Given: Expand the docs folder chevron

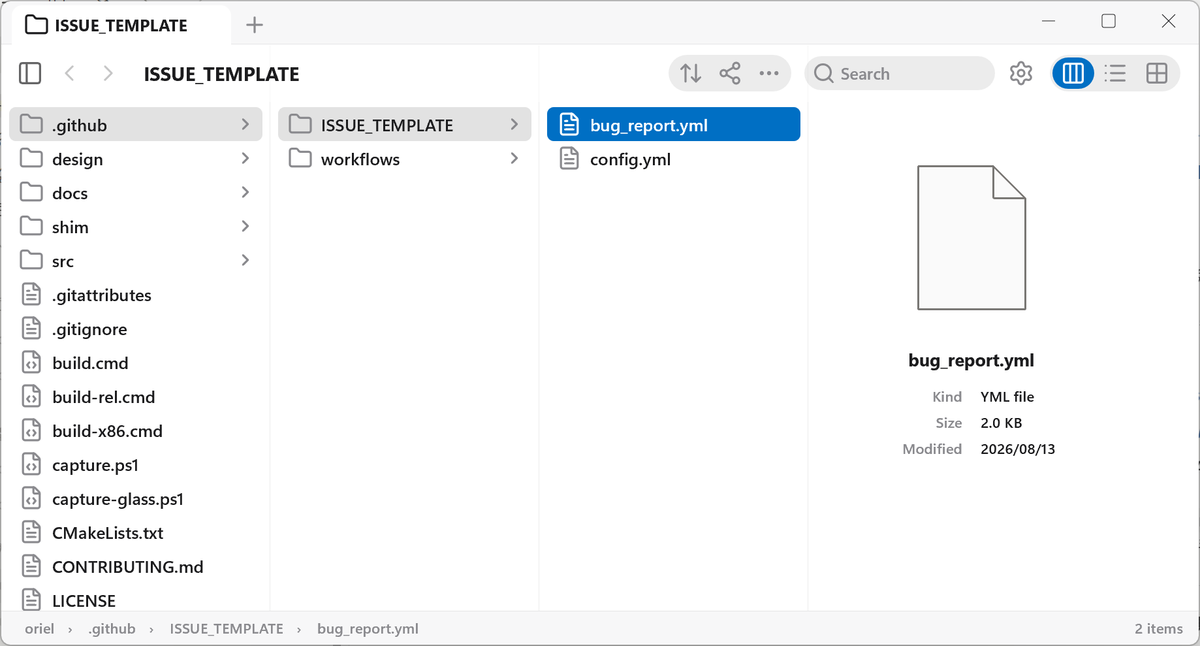Looking at the screenshot, I should coord(246,193).
